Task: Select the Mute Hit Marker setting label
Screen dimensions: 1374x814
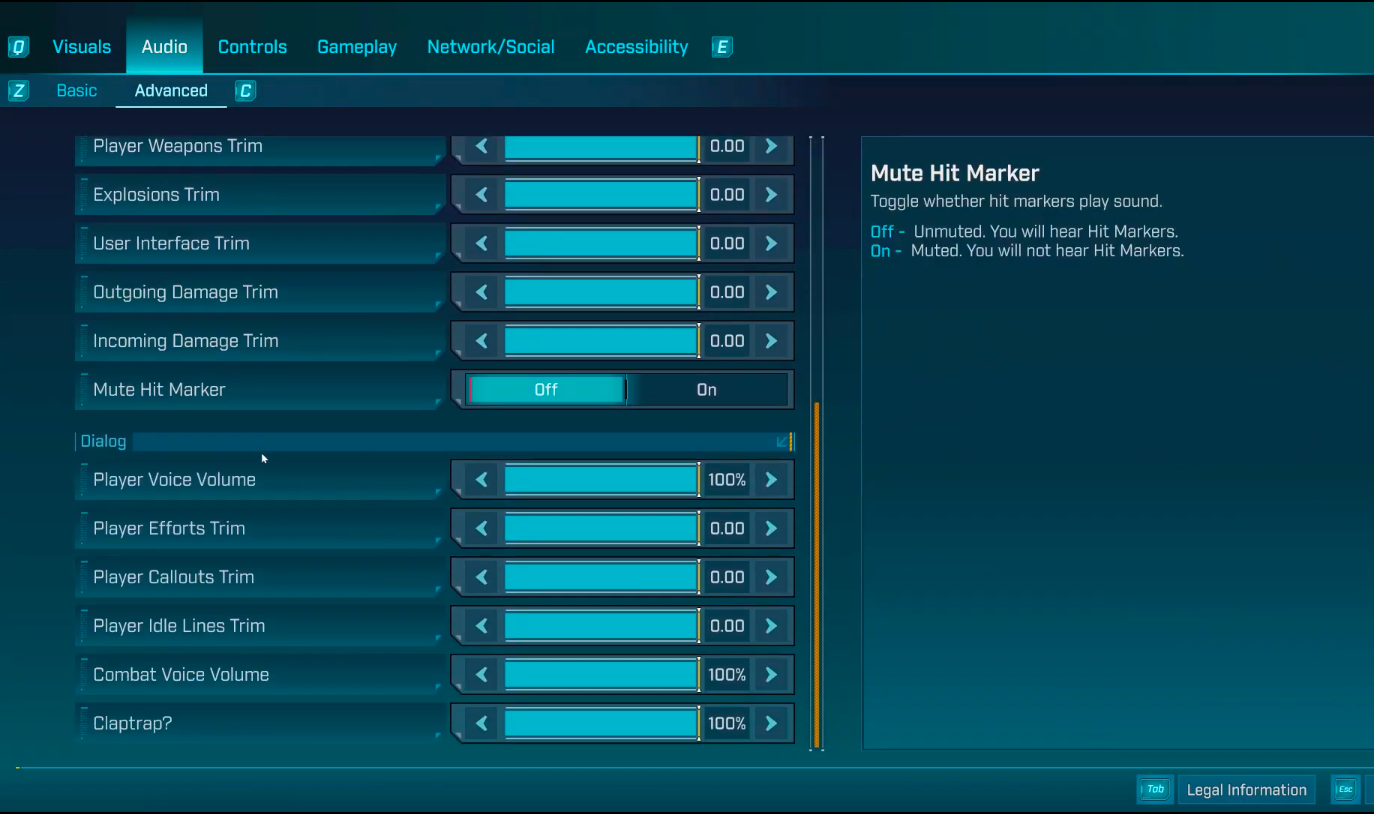Action: [261, 390]
